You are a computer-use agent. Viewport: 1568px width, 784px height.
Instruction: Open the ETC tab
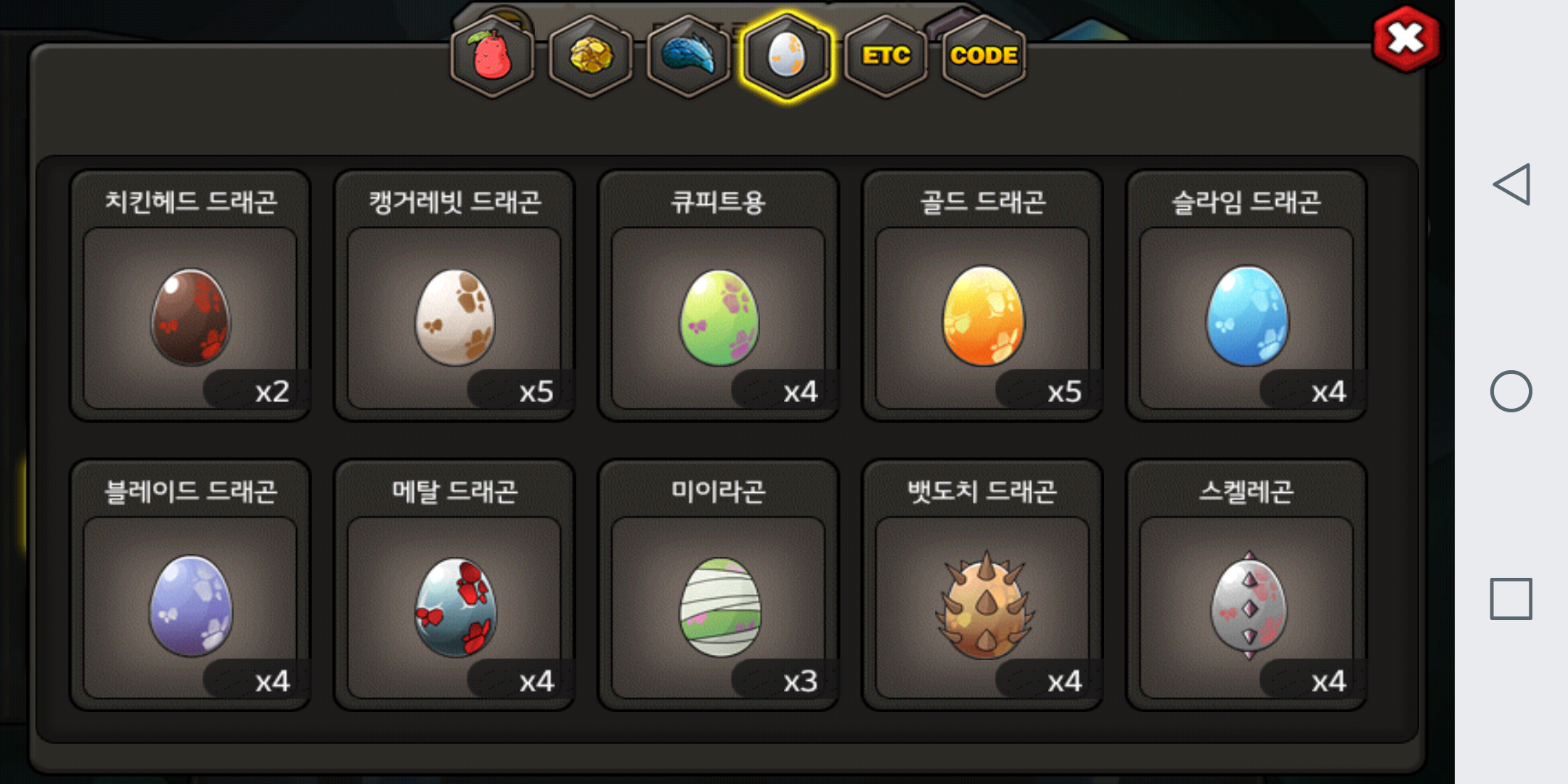[886, 56]
